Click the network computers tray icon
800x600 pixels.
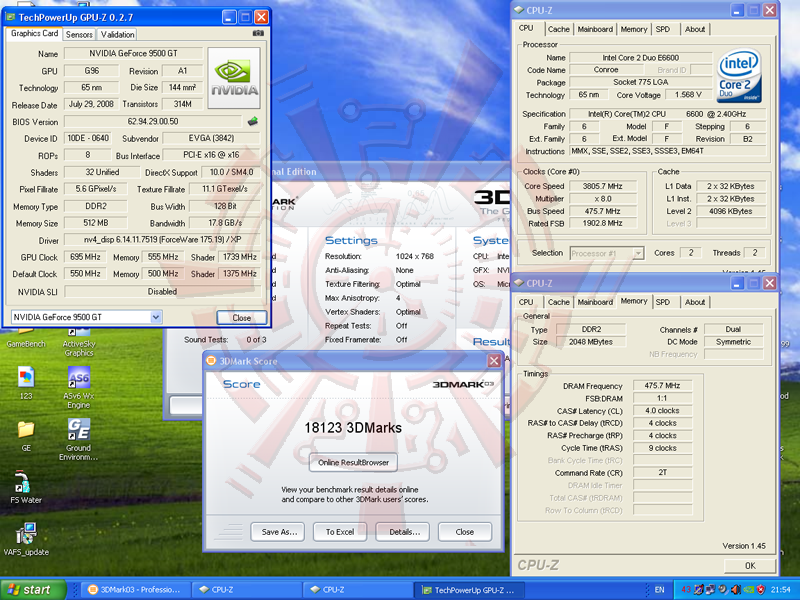tap(710, 590)
